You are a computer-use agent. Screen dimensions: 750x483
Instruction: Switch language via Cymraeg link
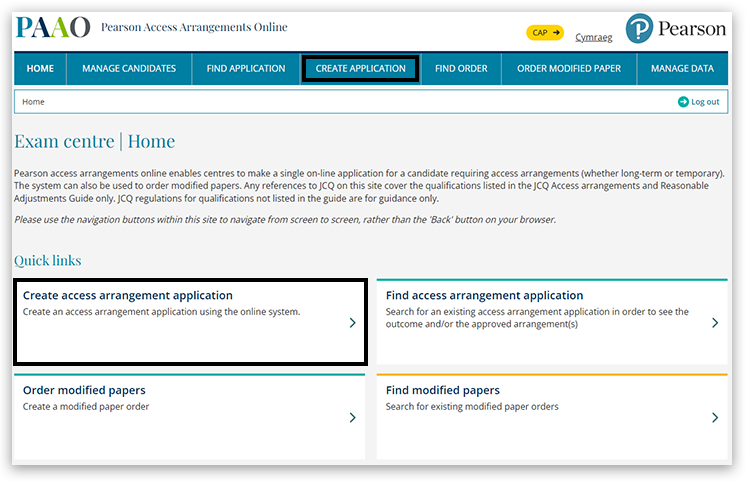(x=594, y=38)
